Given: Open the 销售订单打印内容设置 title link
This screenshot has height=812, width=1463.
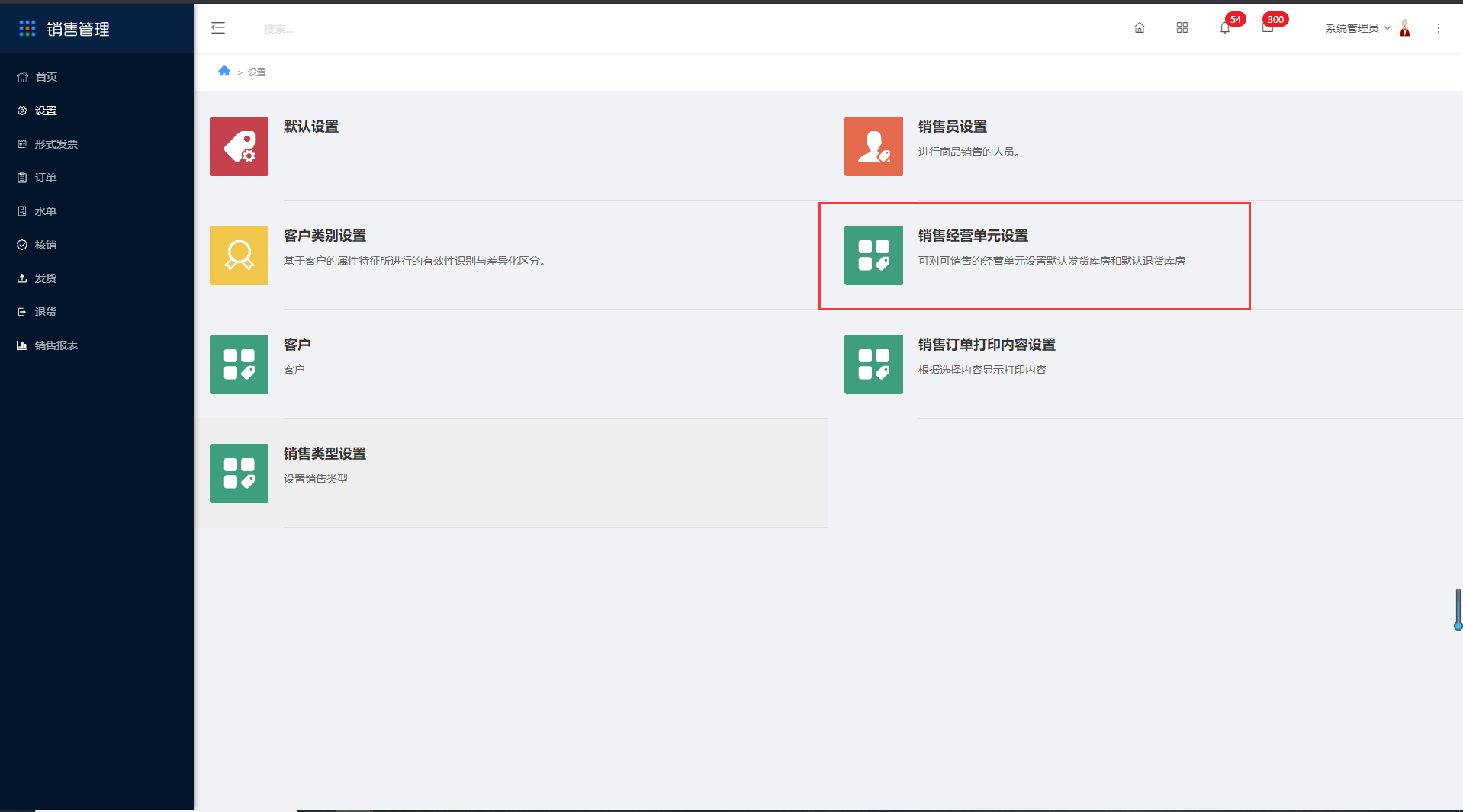Looking at the screenshot, I should 987,345.
